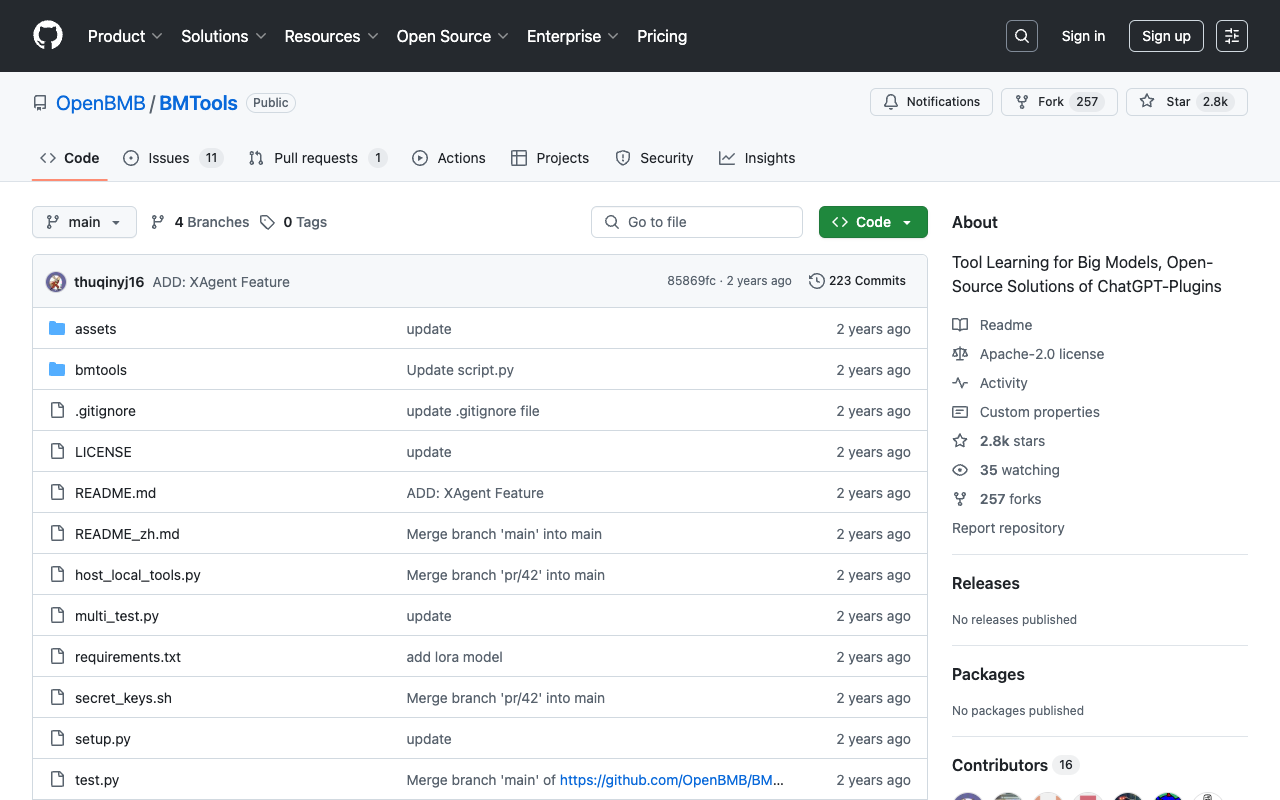
Task: Open the Apache-2.0 license link
Action: coord(1042,354)
